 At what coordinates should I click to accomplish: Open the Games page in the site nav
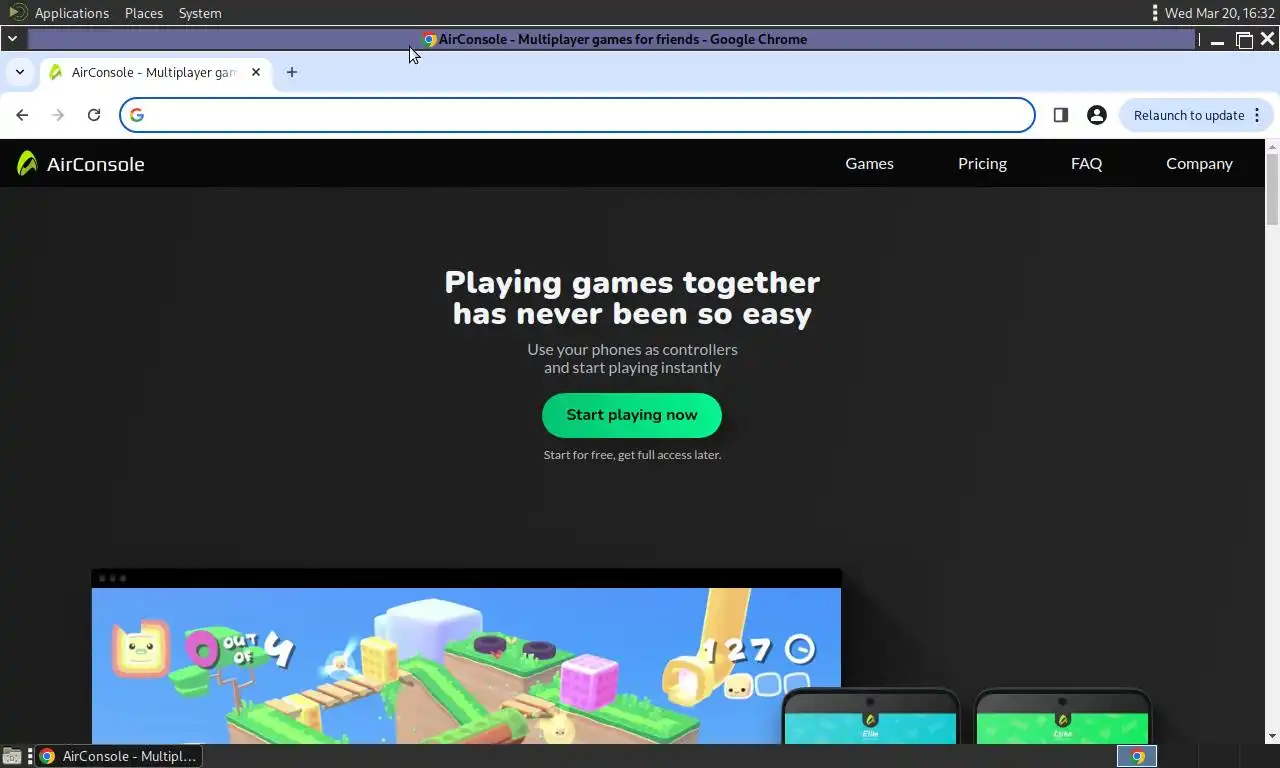[x=870, y=163]
